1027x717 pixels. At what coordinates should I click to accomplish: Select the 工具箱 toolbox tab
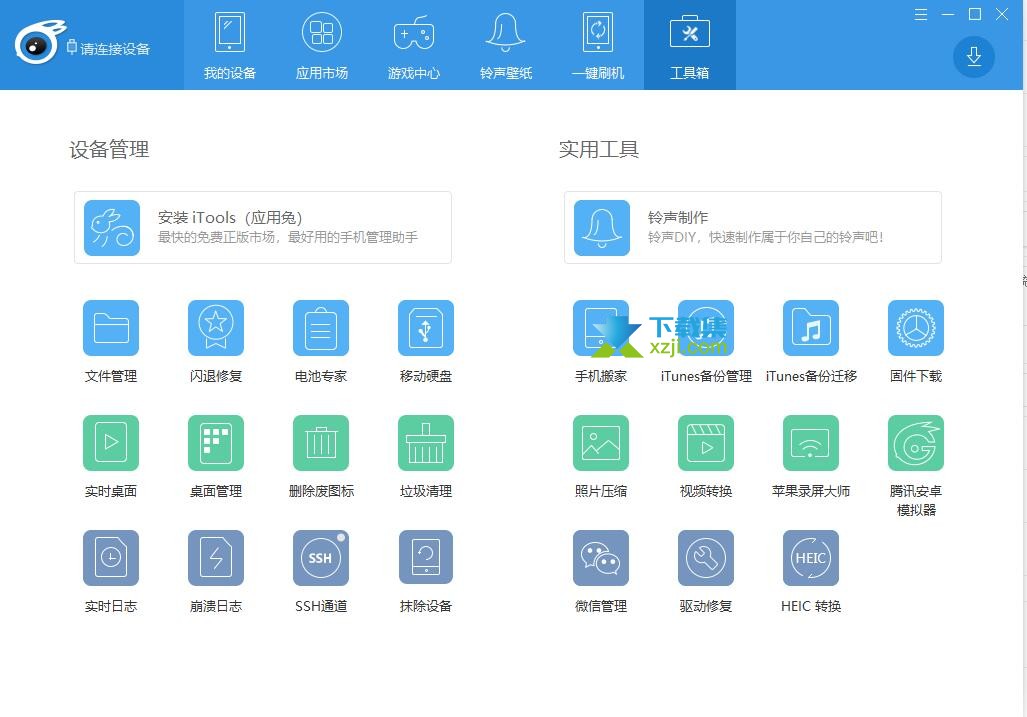[x=690, y=45]
